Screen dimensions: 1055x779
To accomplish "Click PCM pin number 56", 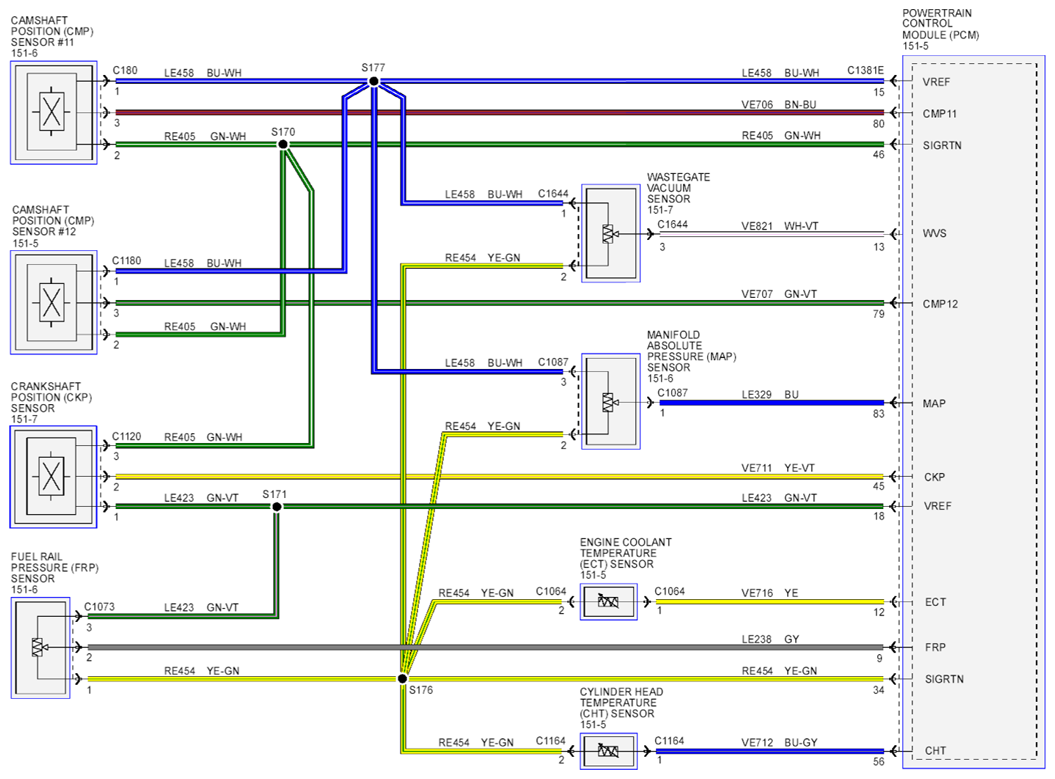I will tap(879, 762).
